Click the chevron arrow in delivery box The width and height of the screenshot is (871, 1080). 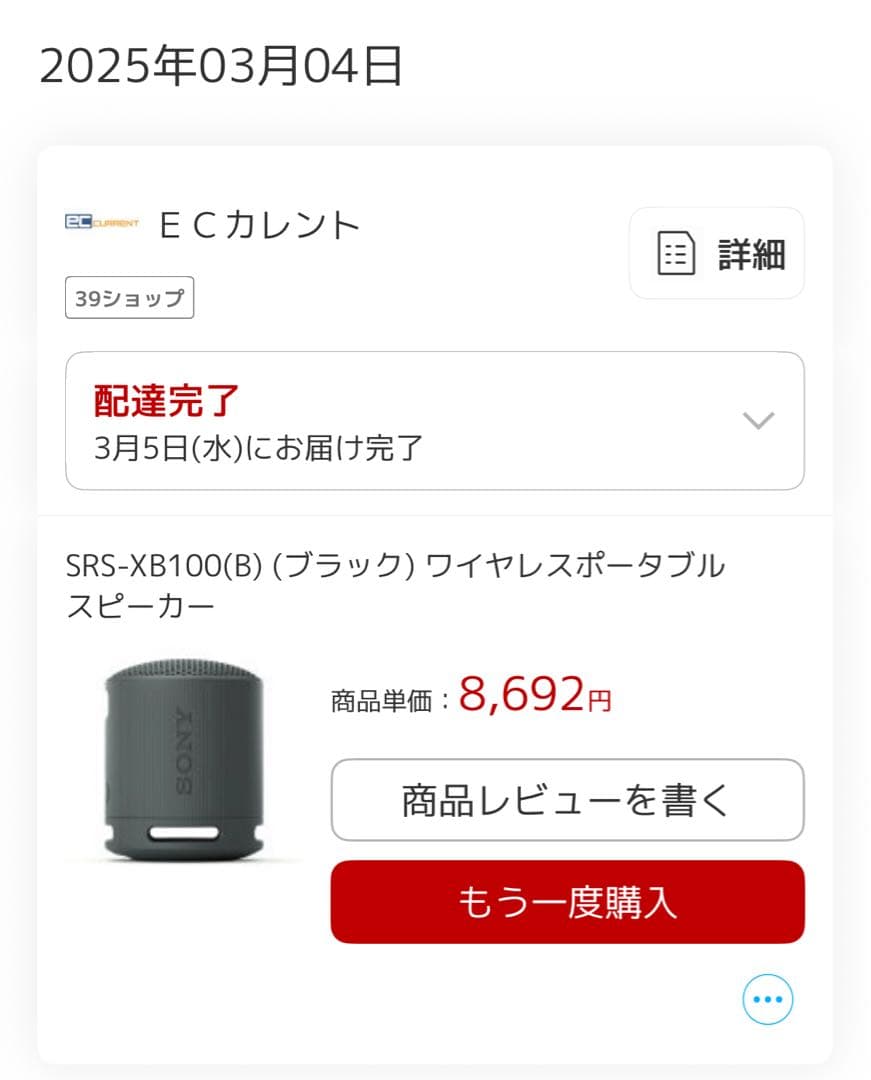coord(759,420)
